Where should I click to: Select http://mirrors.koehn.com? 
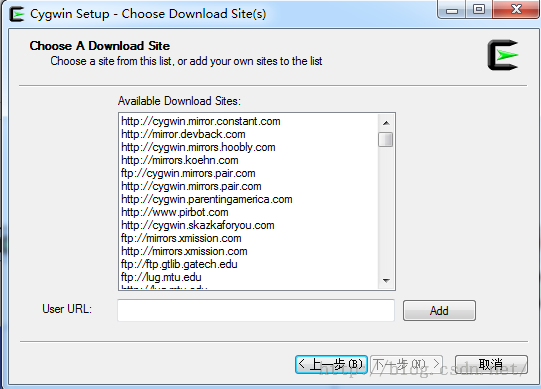(x=180, y=160)
